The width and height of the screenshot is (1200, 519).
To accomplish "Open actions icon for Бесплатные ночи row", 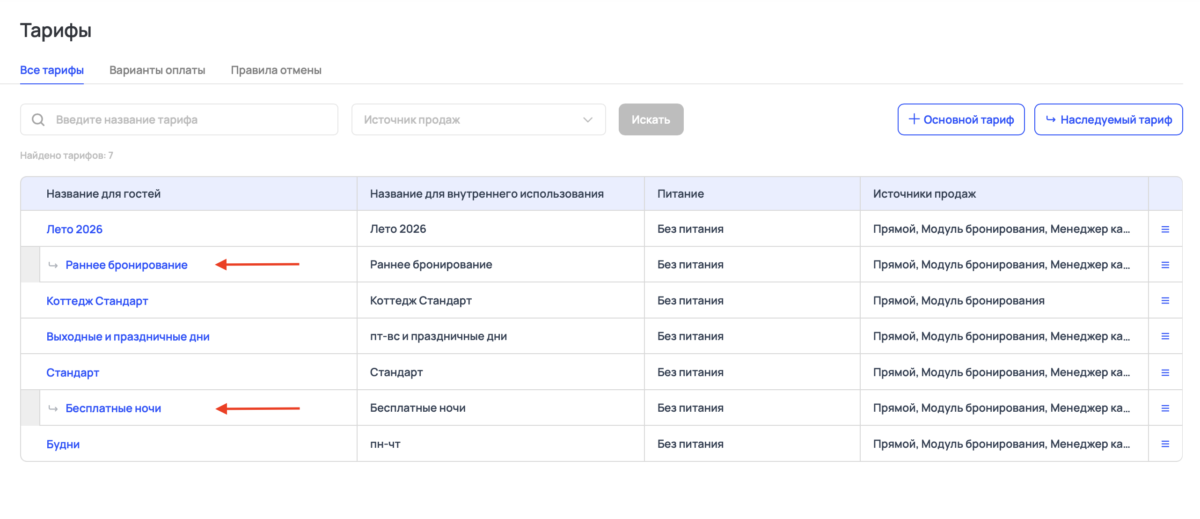I will pos(1165,408).
